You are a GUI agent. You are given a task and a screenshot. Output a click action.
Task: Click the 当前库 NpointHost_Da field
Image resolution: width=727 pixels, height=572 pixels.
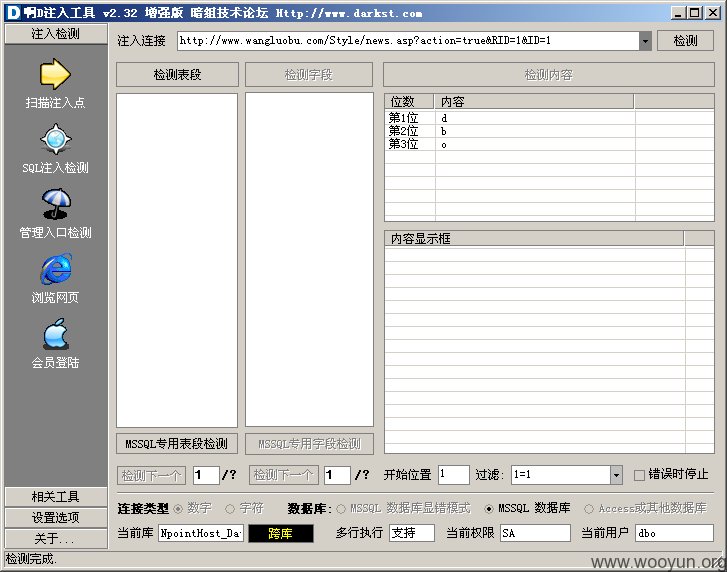coord(201,534)
